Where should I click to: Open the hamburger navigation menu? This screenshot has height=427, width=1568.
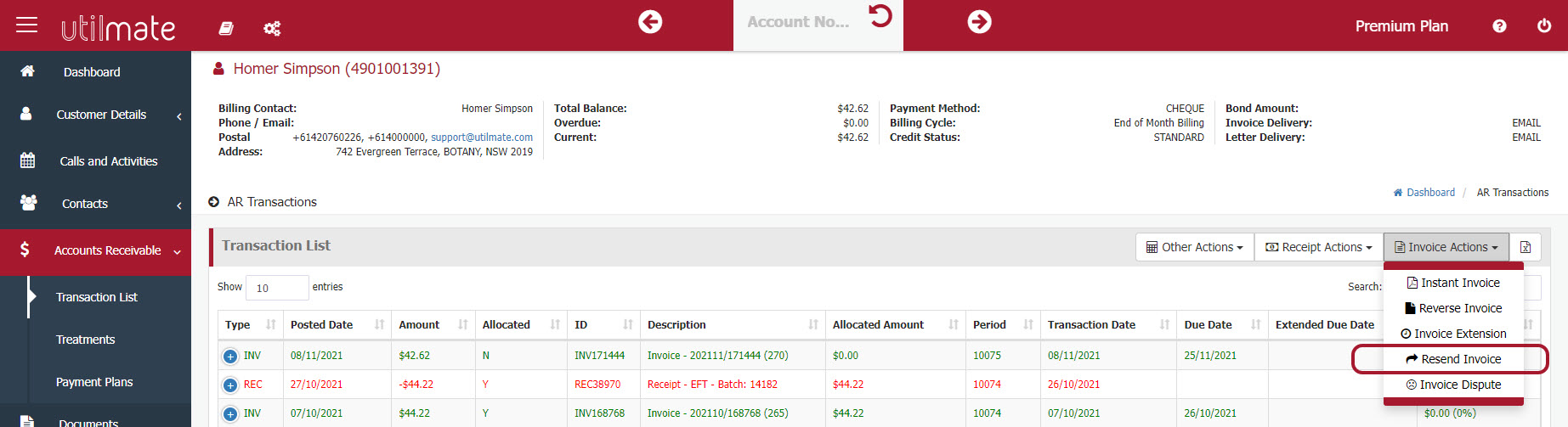27,25
